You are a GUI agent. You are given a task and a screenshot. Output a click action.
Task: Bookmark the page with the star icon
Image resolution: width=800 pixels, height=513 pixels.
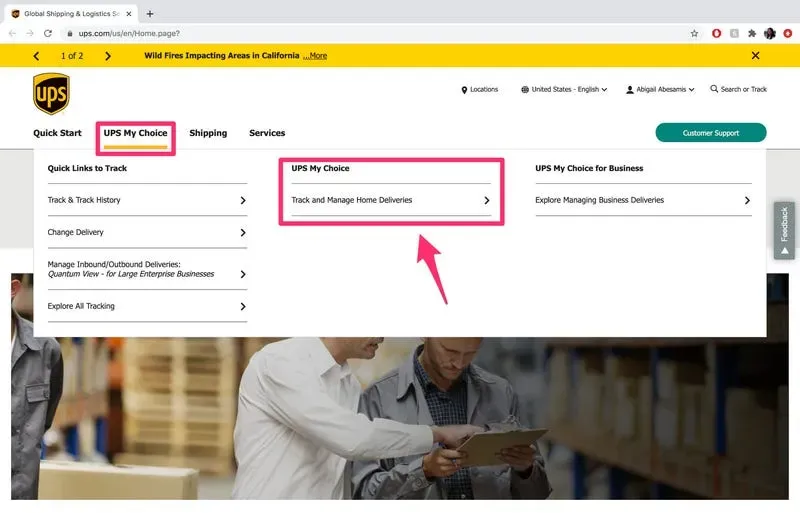tap(694, 34)
